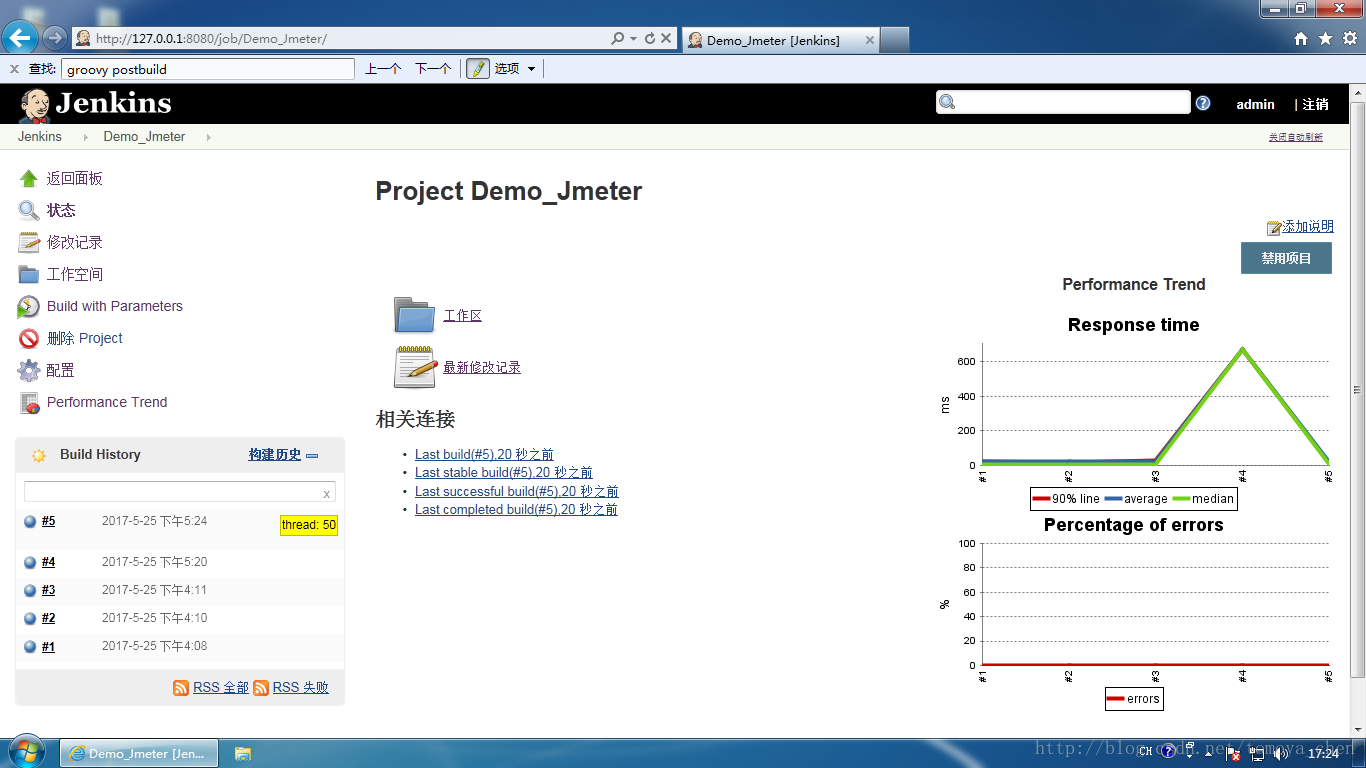
Task: Expand the breadcrumb arrow after Demo_Jmeter
Action: [x=208, y=137]
